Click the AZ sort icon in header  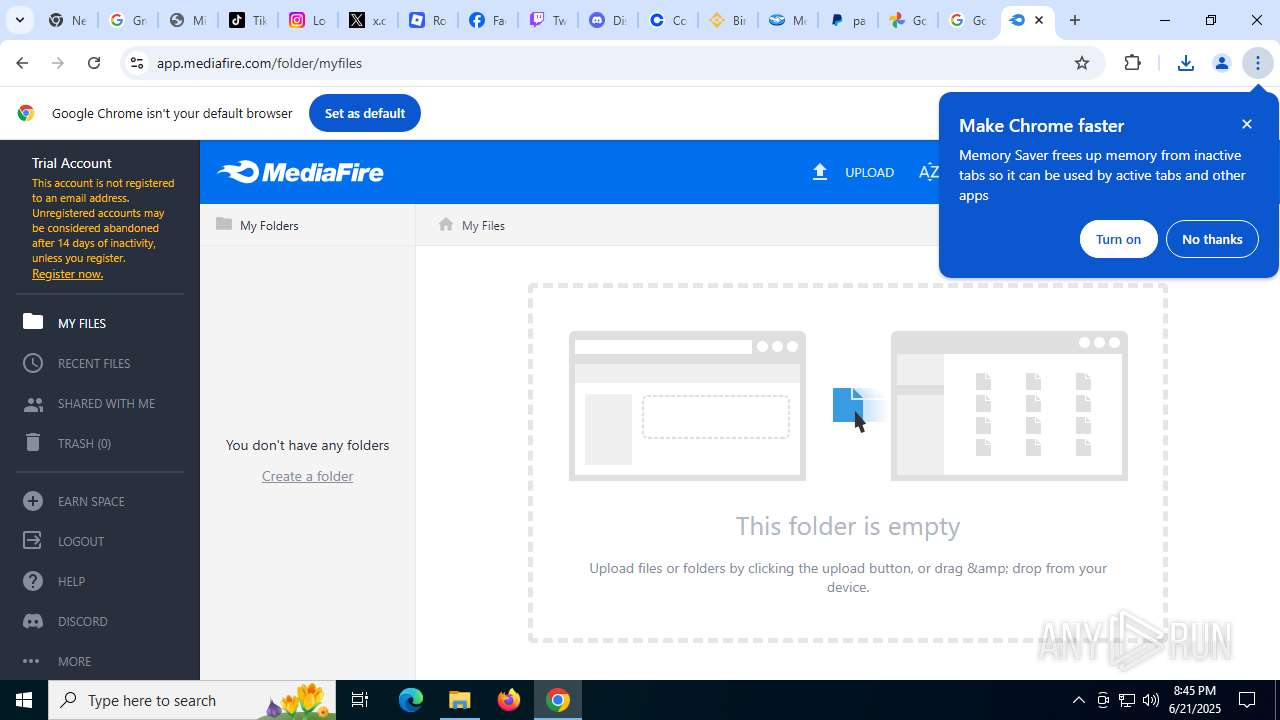929,172
